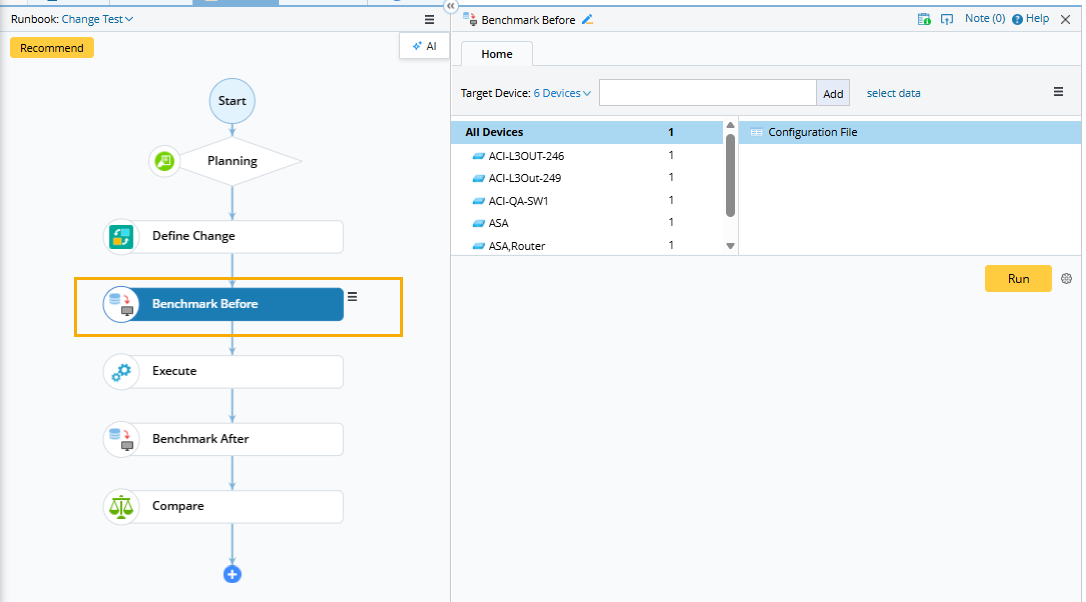
Task: Collapse the panel using double-chevron icon
Action: pyautogui.click(x=450, y=6)
